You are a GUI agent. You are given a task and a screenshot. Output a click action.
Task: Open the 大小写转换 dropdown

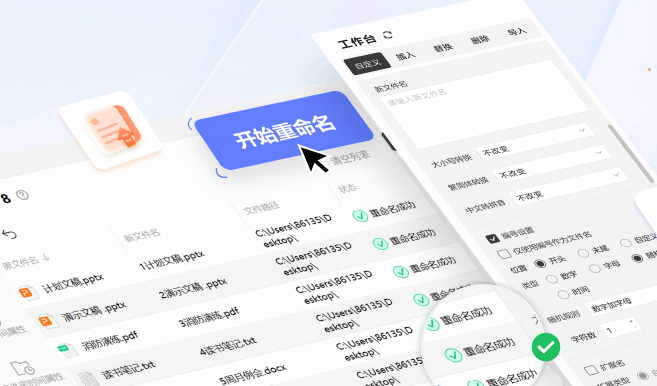[534, 142]
